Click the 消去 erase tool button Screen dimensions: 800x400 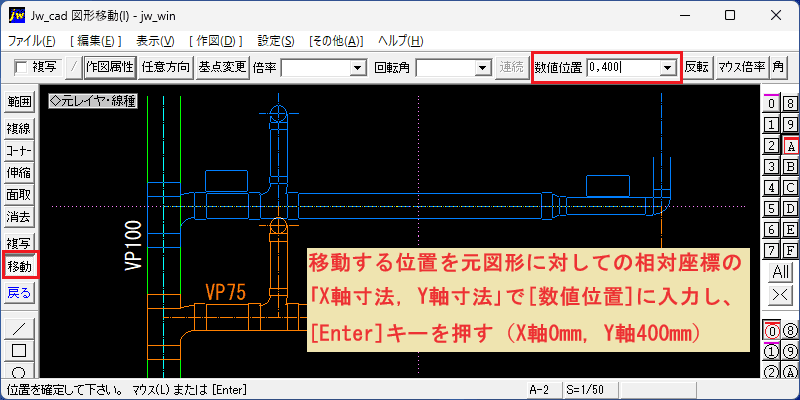click(x=19, y=217)
